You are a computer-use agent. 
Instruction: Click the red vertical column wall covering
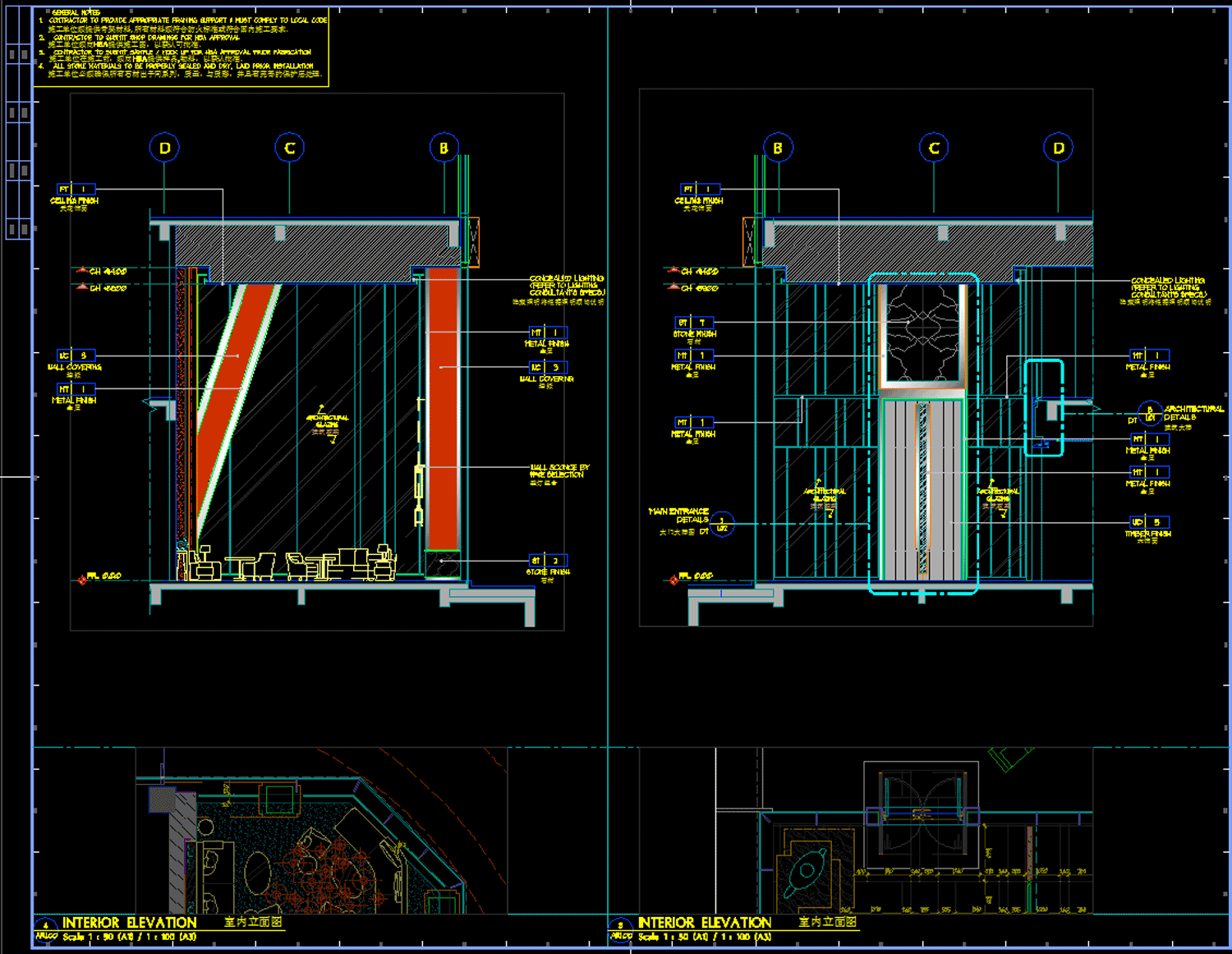(444, 410)
